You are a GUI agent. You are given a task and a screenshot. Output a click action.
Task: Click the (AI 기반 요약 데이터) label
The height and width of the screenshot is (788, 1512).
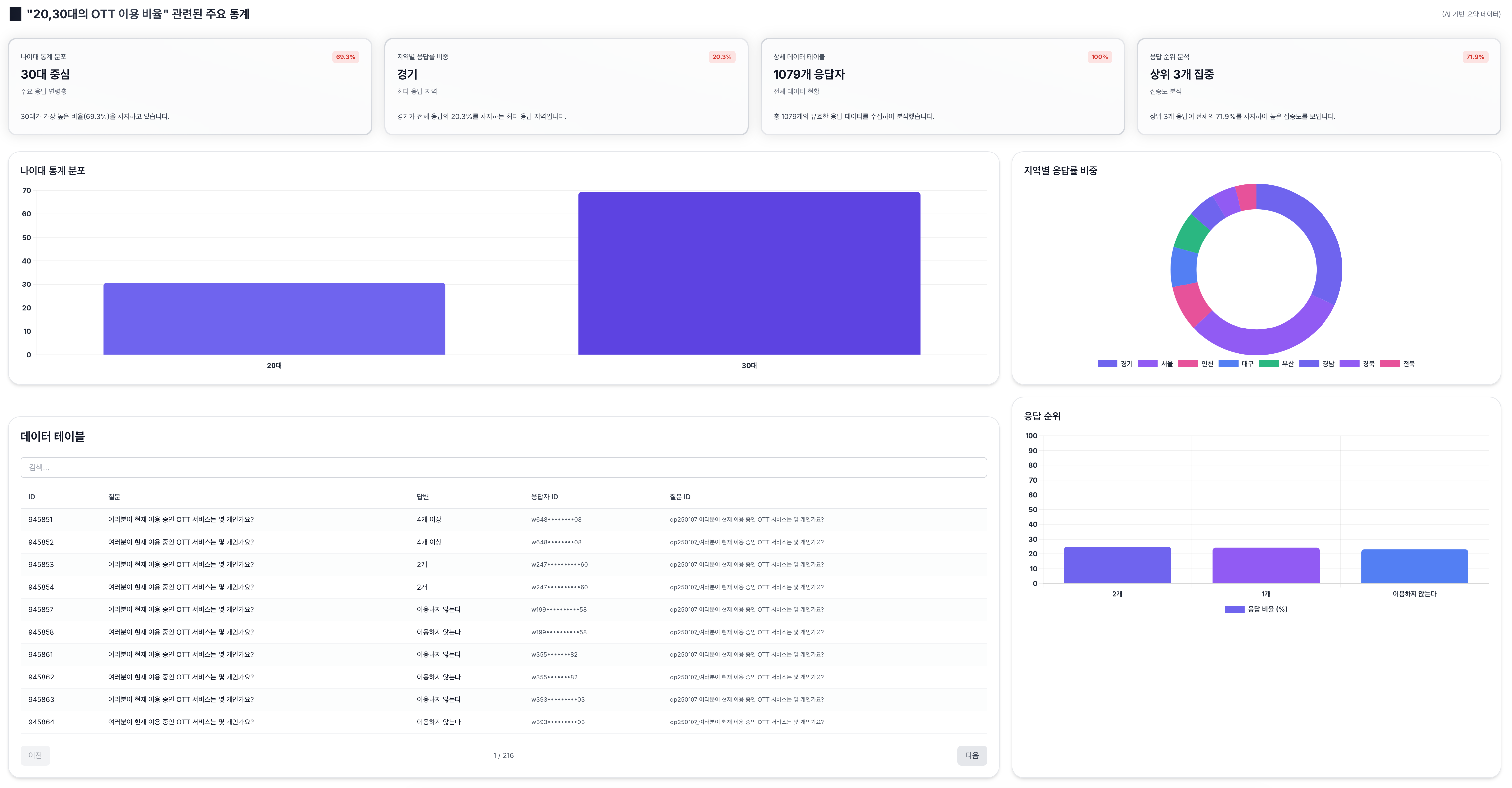coord(1471,14)
